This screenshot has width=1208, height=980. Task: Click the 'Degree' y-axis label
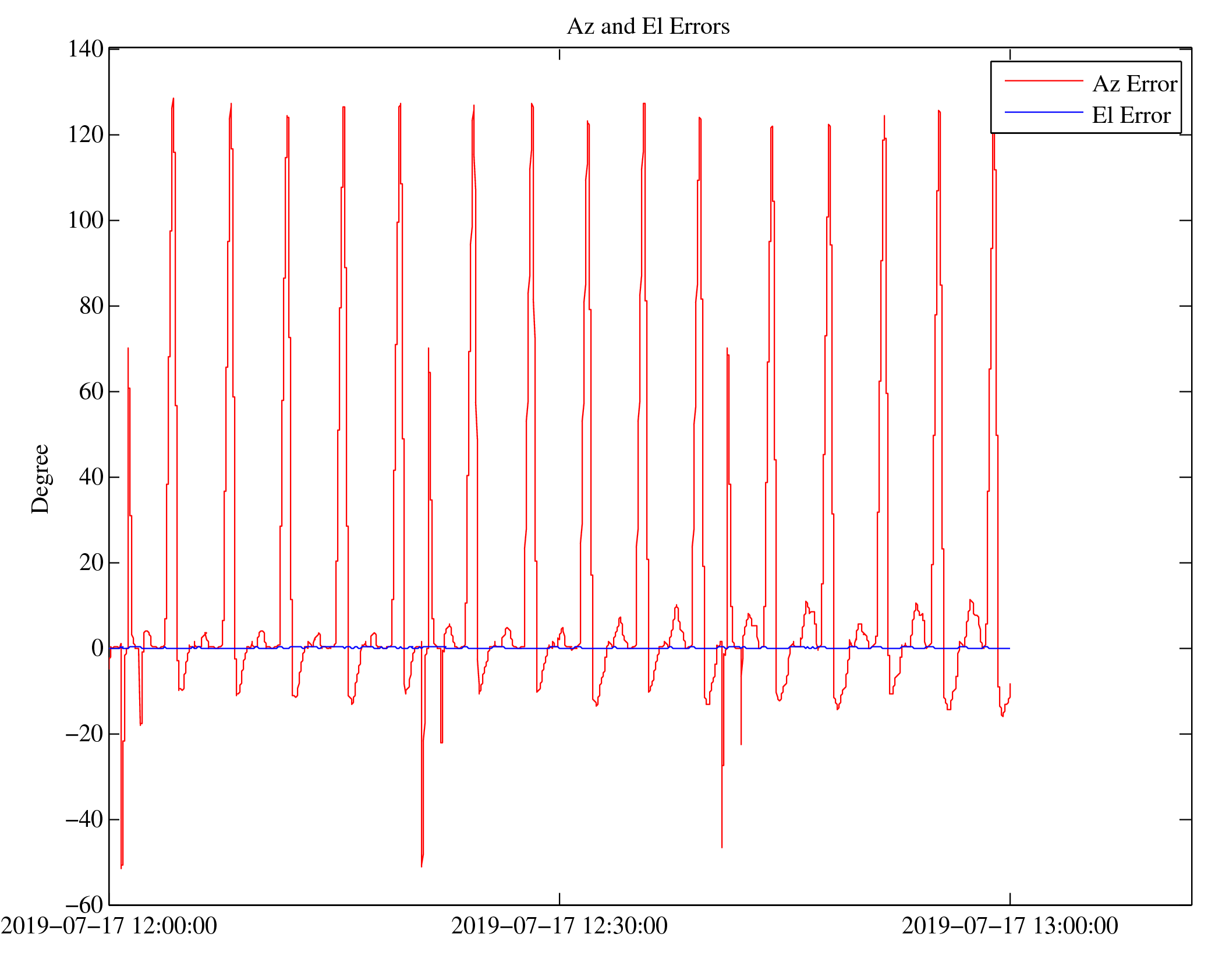[x=41, y=479]
